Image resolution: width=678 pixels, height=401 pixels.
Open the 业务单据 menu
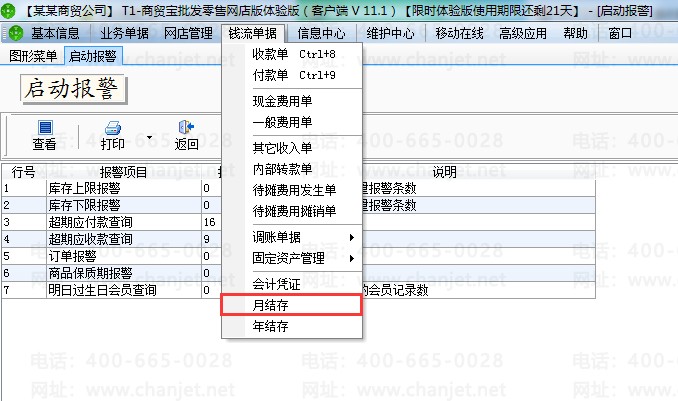pyautogui.click(x=124, y=33)
